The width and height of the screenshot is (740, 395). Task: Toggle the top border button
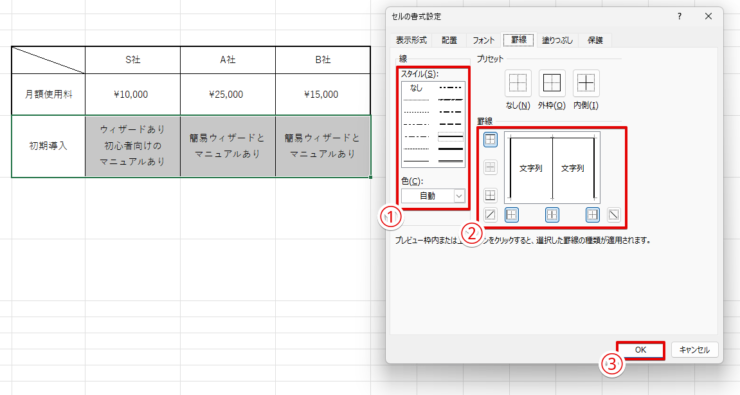pyautogui.click(x=490, y=139)
